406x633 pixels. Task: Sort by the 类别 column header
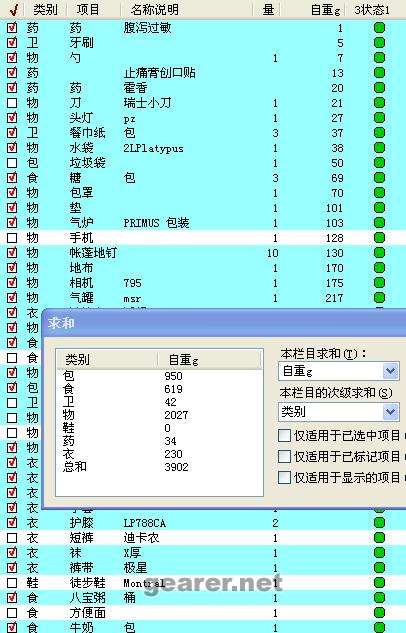45,9
